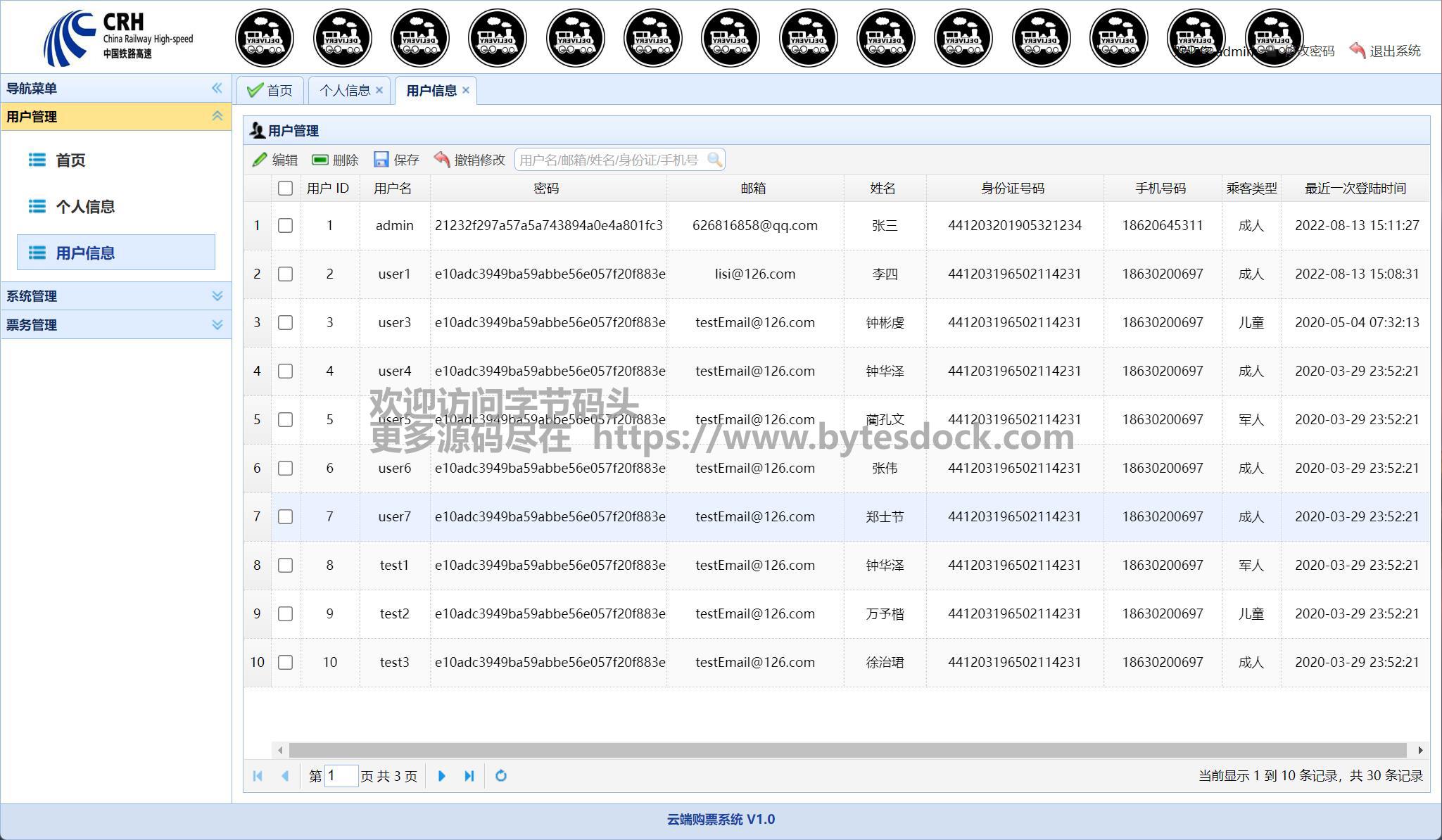Click the Delete (删除) toolbar icon
Screen dimensions: 1442x840
(x=320, y=160)
